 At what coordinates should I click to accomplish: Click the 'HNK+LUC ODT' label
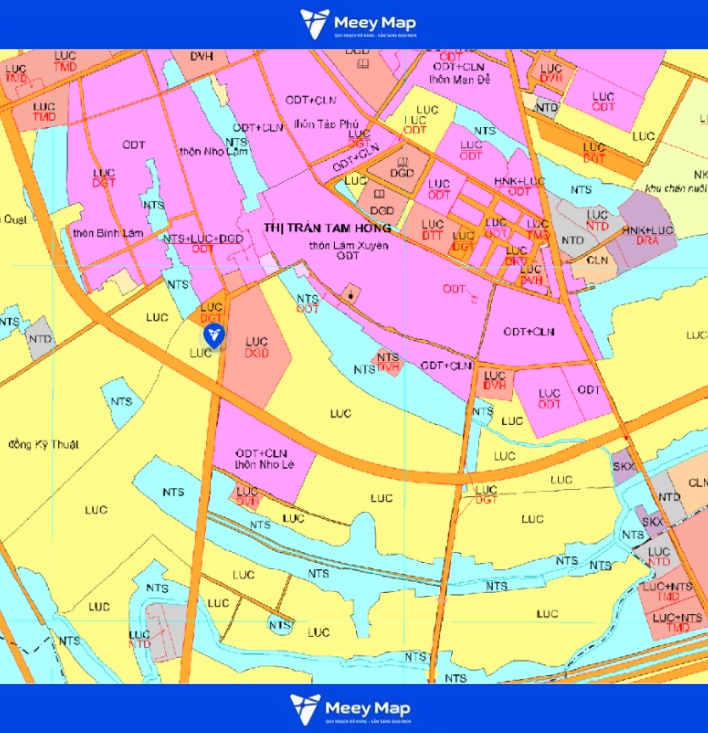[519, 186]
